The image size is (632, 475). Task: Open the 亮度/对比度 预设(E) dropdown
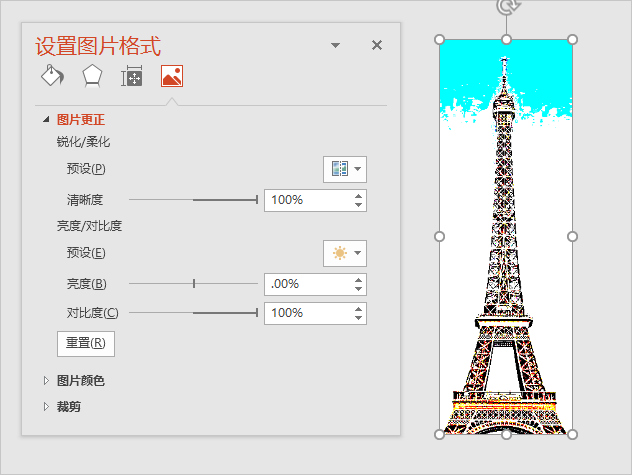tap(345, 253)
